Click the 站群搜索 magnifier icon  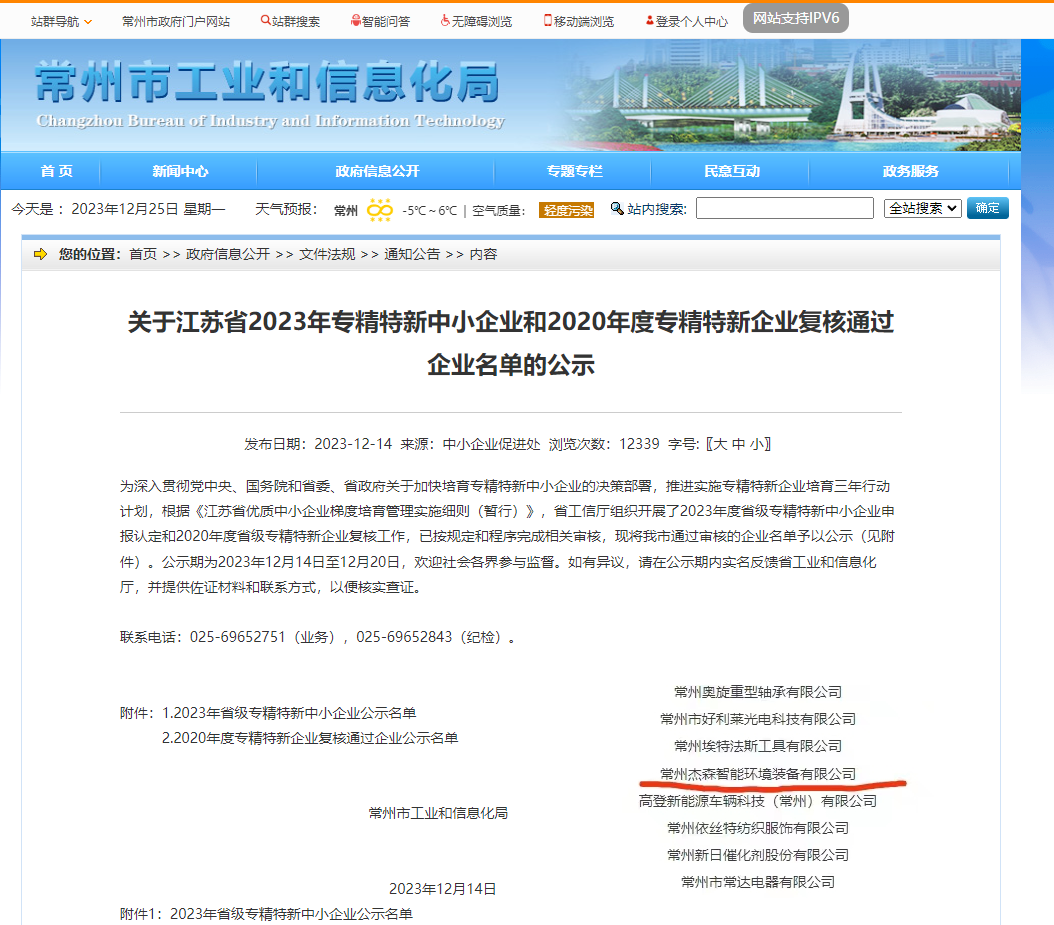(265, 21)
